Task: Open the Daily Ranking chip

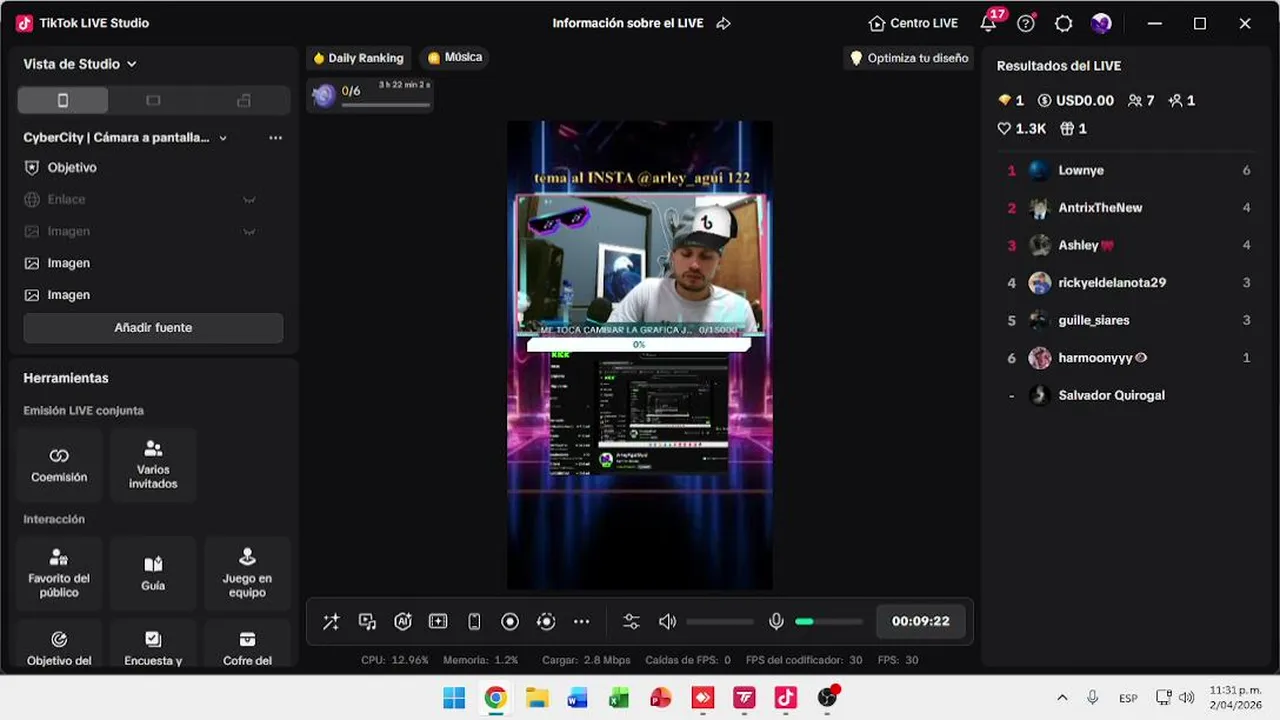Action: pos(358,58)
